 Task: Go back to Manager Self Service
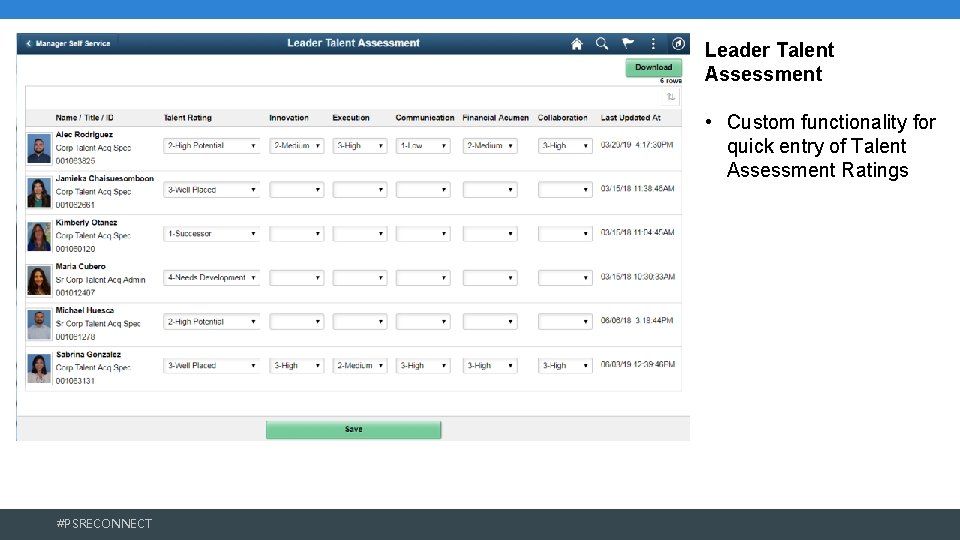coord(68,43)
